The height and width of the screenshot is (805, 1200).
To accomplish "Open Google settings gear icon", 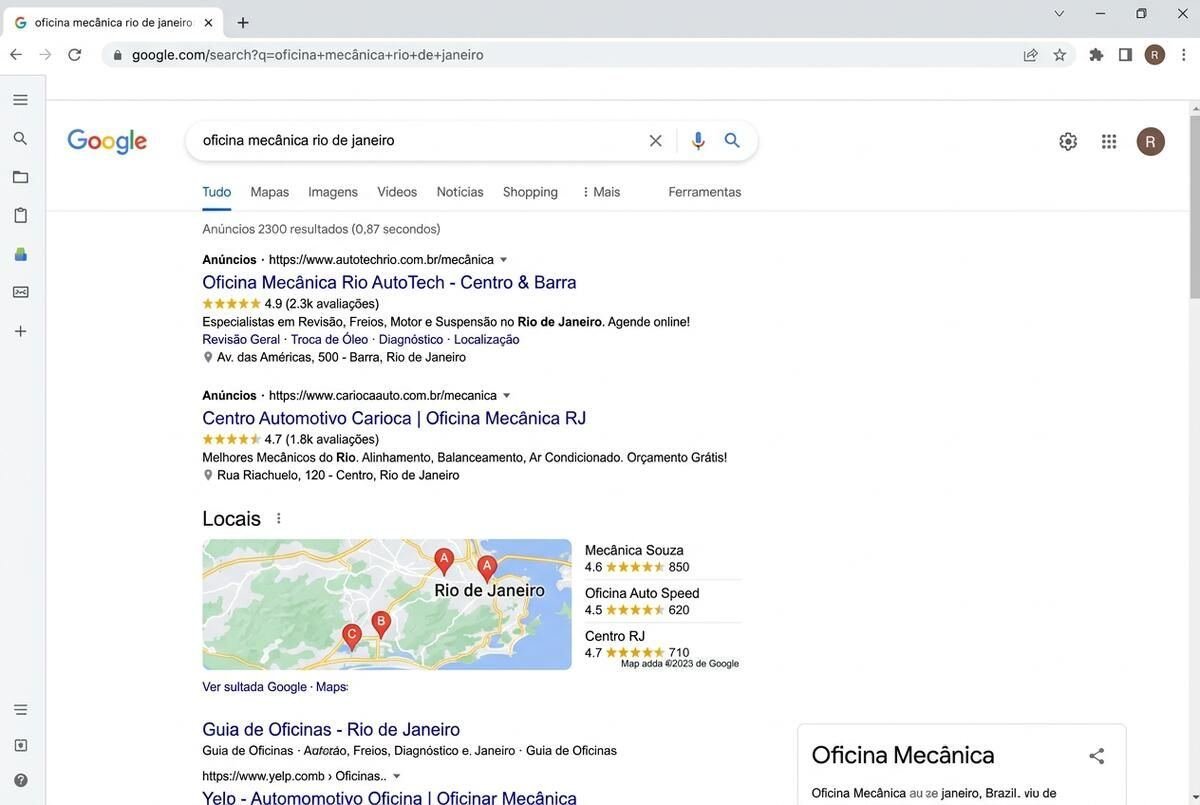I will tap(1068, 142).
